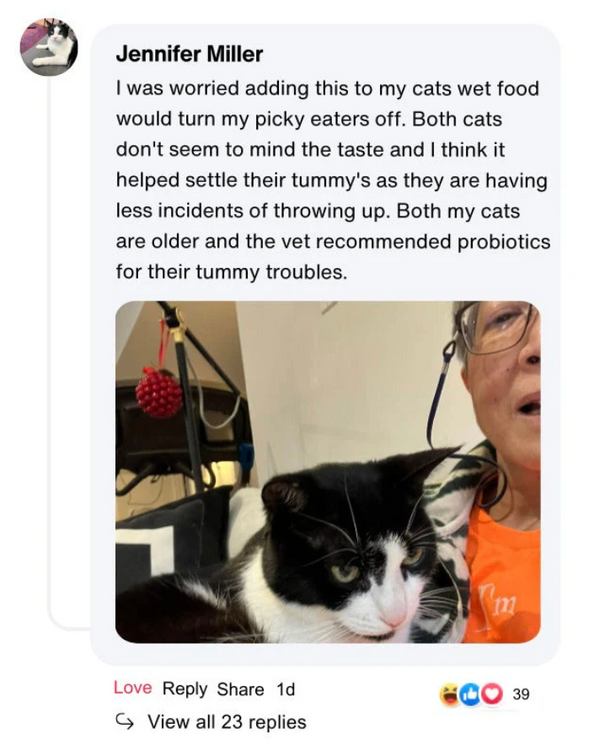Viewport: 605px width, 750px height.
Task: Click the Love reaction link
Action: pyautogui.click(x=132, y=688)
